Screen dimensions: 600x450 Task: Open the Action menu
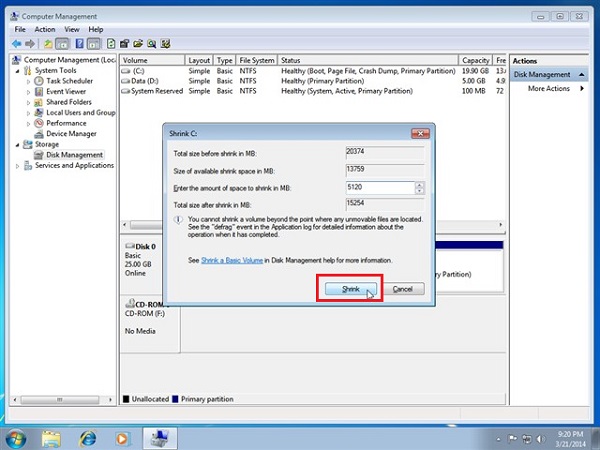pos(45,29)
